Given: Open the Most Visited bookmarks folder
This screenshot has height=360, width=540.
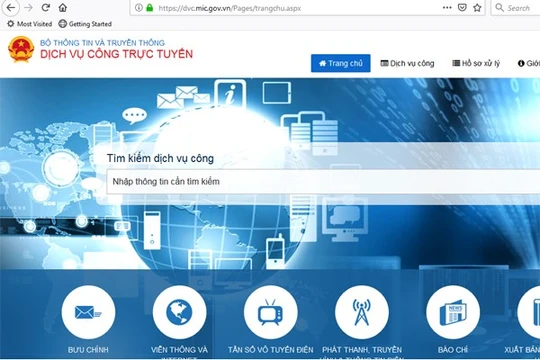Looking at the screenshot, I should coord(30,24).
